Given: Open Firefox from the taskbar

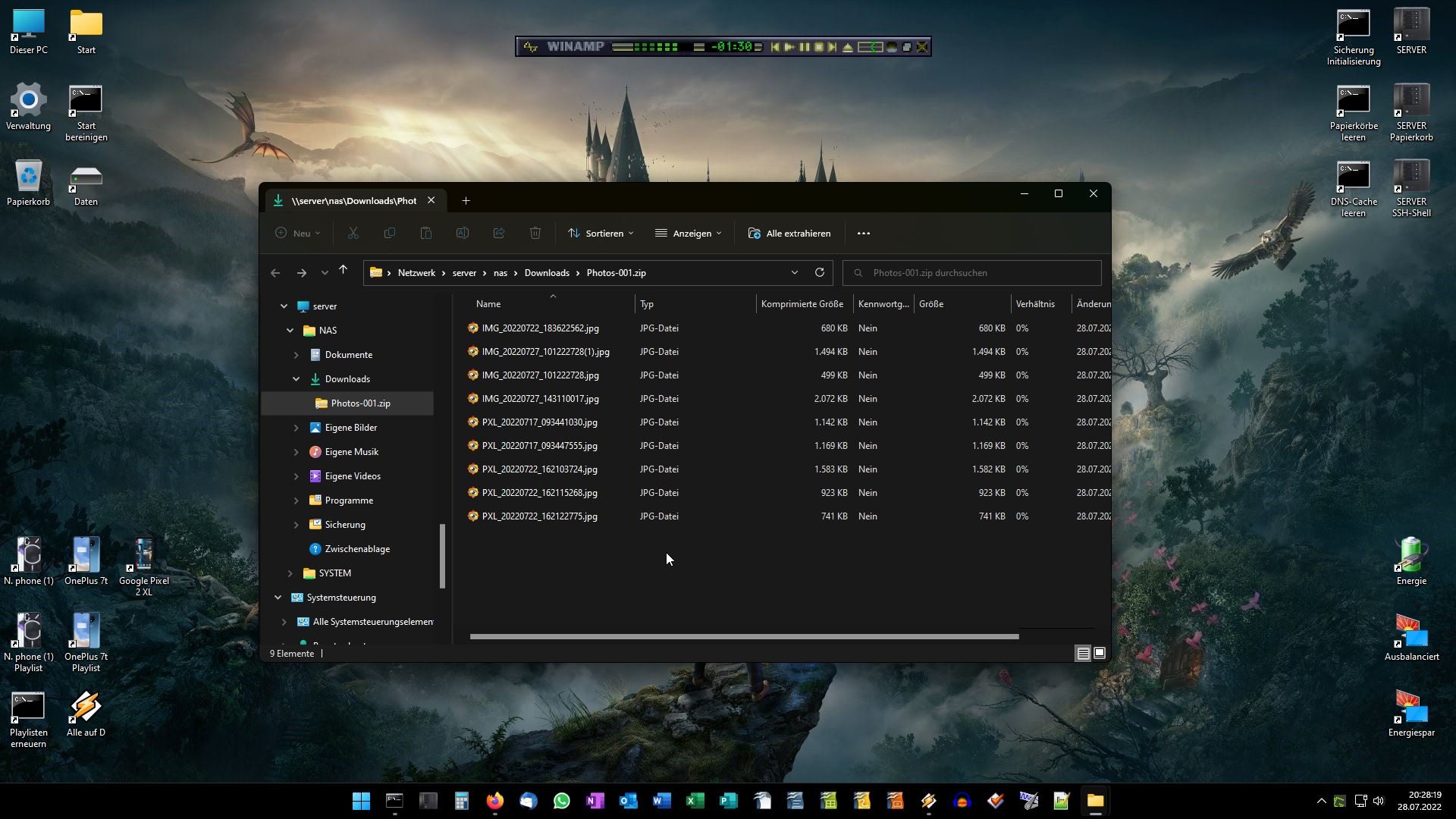Looking at the screenshot, I should pos(495,801).
